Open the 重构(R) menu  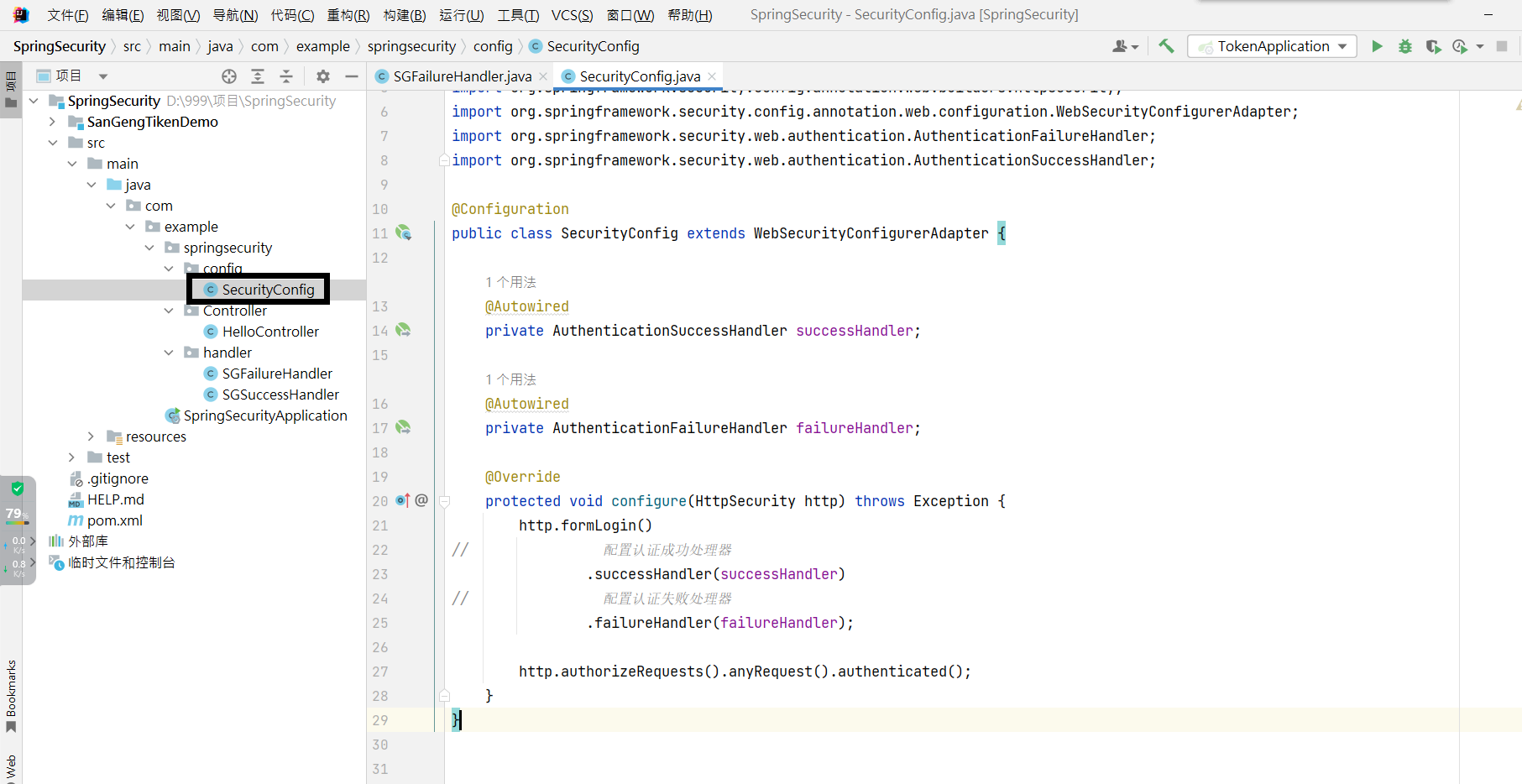(348, 15)
